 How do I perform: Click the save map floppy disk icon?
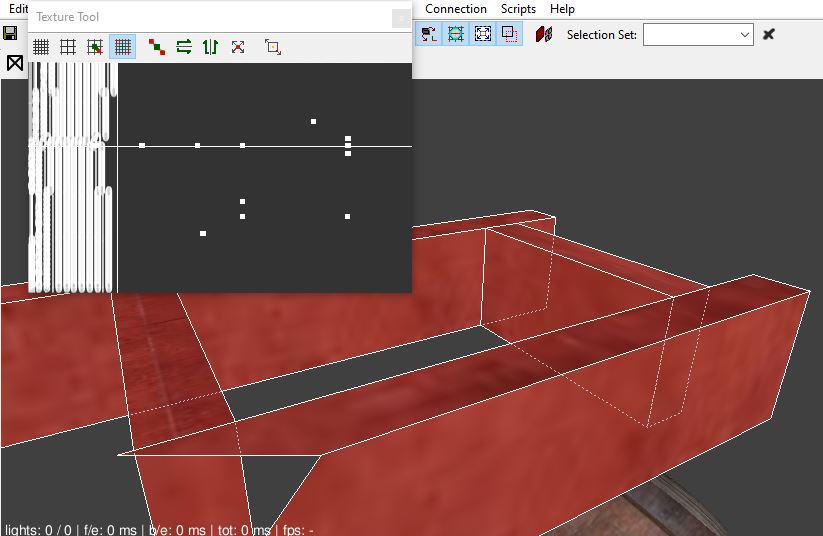11,34
